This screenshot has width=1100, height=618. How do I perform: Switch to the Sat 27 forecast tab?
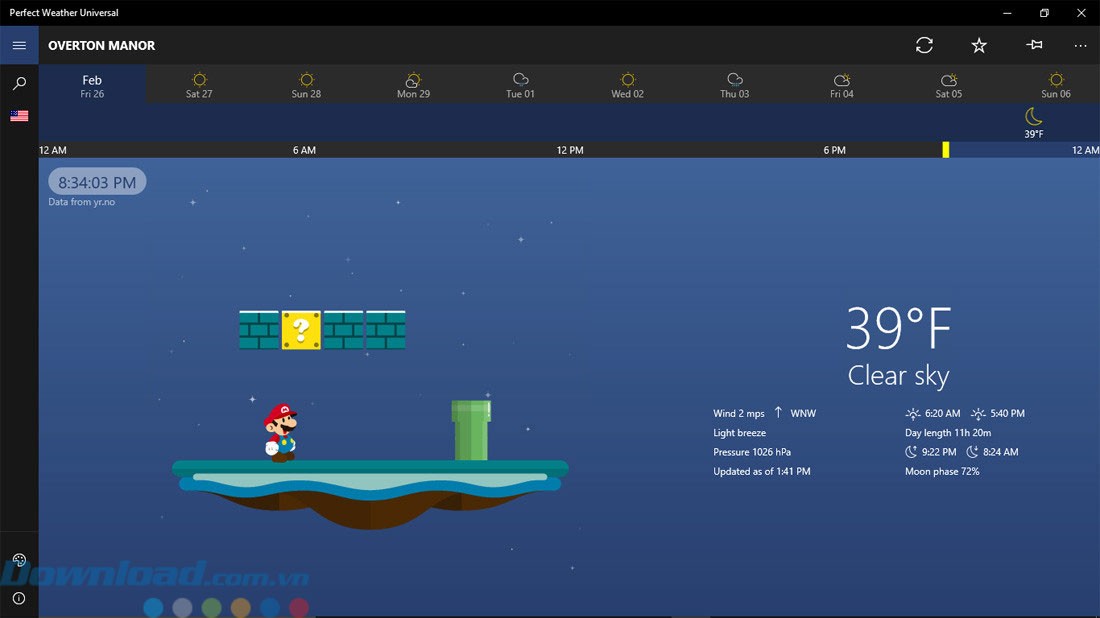coord(199,85)
